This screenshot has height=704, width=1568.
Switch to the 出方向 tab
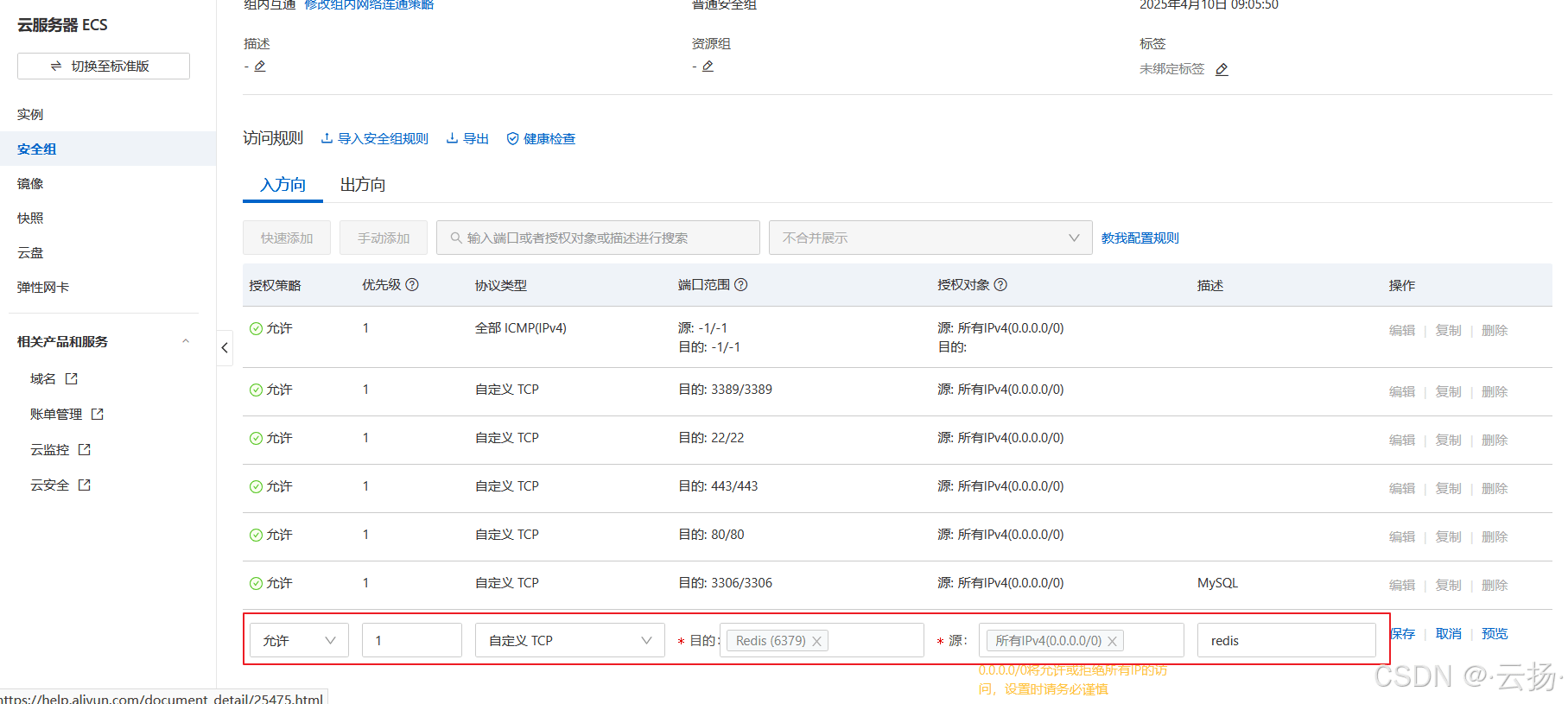coord(363,185)
